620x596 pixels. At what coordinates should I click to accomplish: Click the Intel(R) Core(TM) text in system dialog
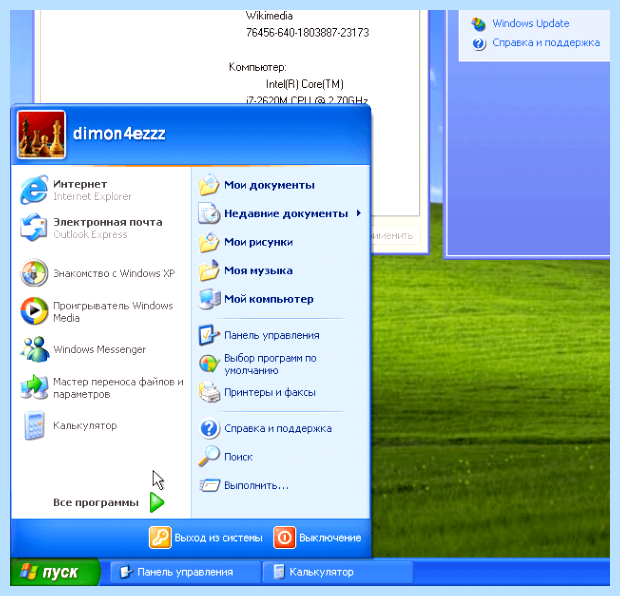click(304, 84)
